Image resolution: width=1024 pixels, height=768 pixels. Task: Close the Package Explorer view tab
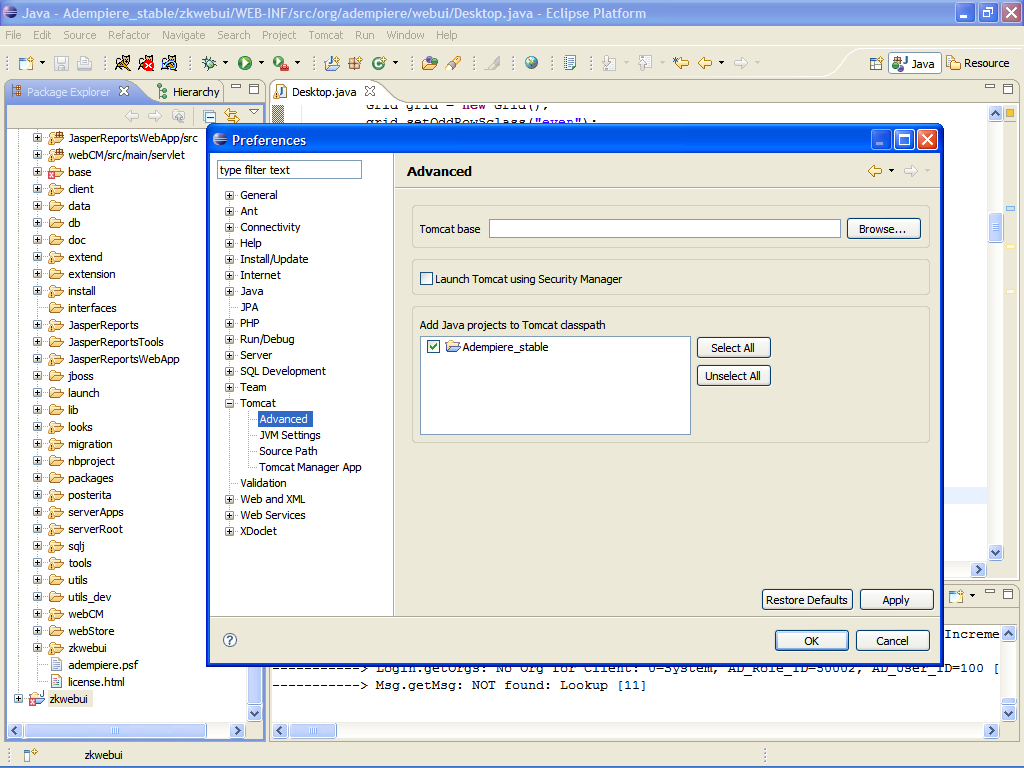click(x=124, y=91)
